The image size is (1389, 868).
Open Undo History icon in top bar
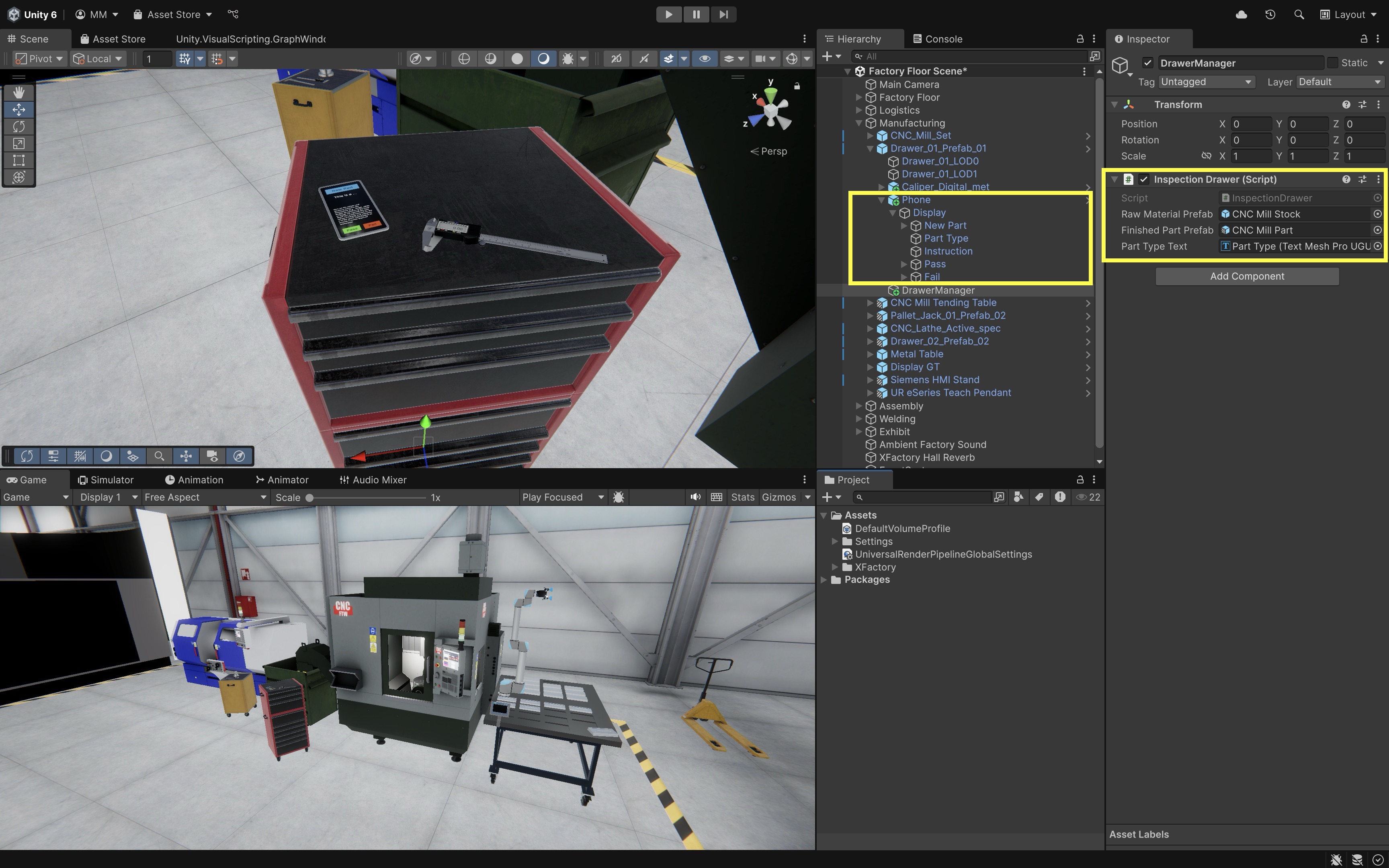(x=1270, y=14)
